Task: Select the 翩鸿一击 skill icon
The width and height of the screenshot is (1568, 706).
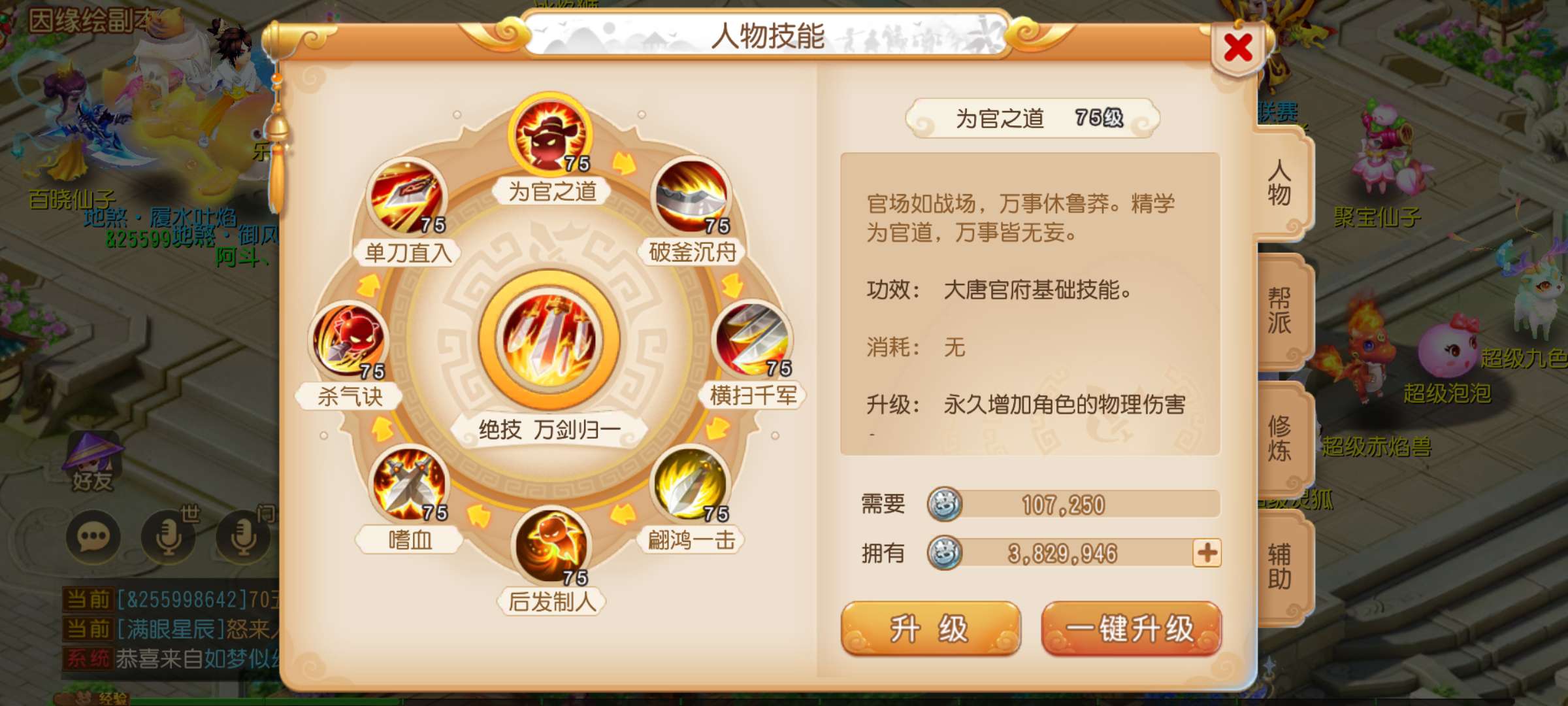Action: 691,484
